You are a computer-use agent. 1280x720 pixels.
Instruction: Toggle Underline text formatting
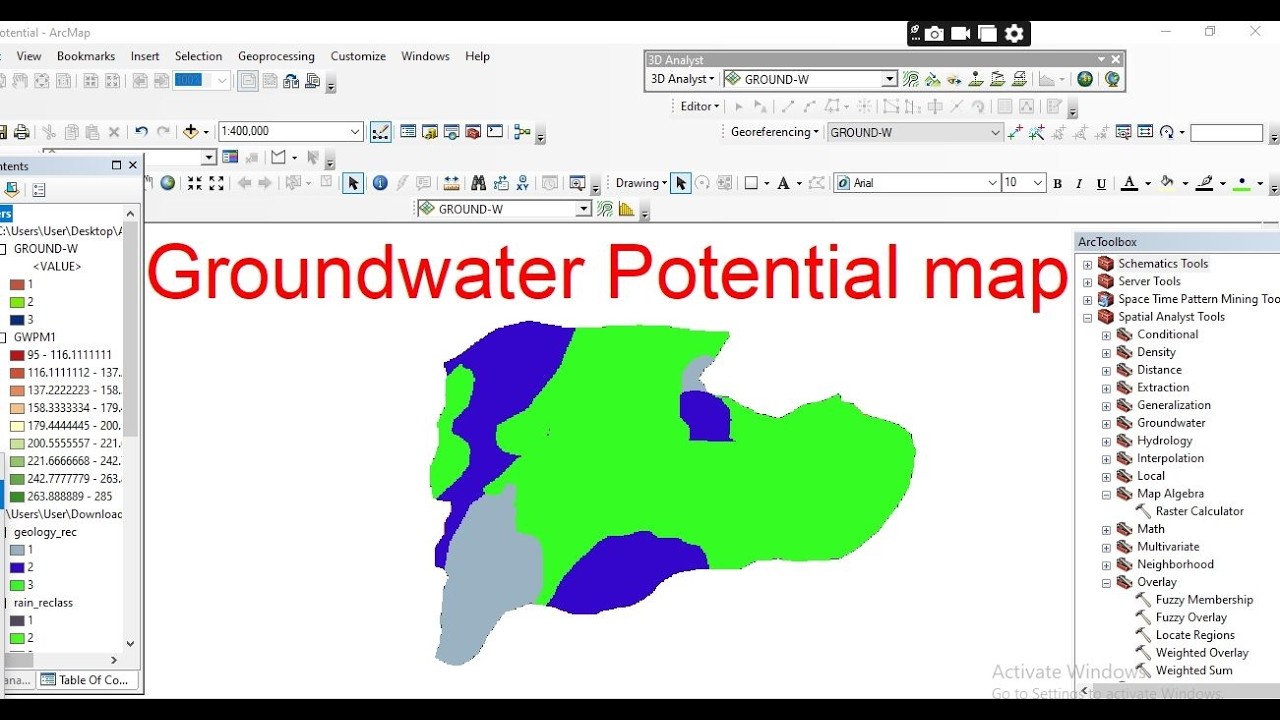1101,183
